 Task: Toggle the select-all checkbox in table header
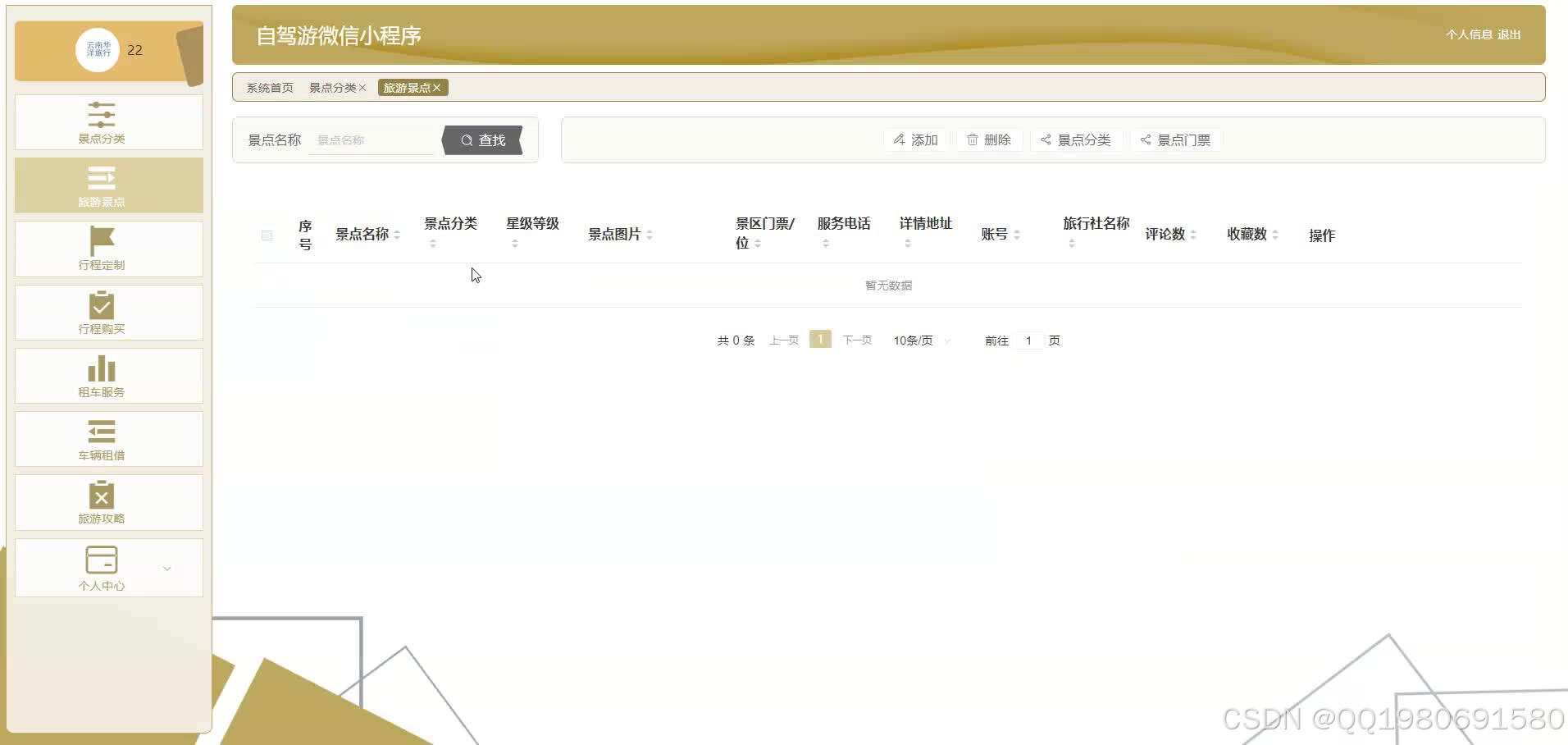[267, 235]
